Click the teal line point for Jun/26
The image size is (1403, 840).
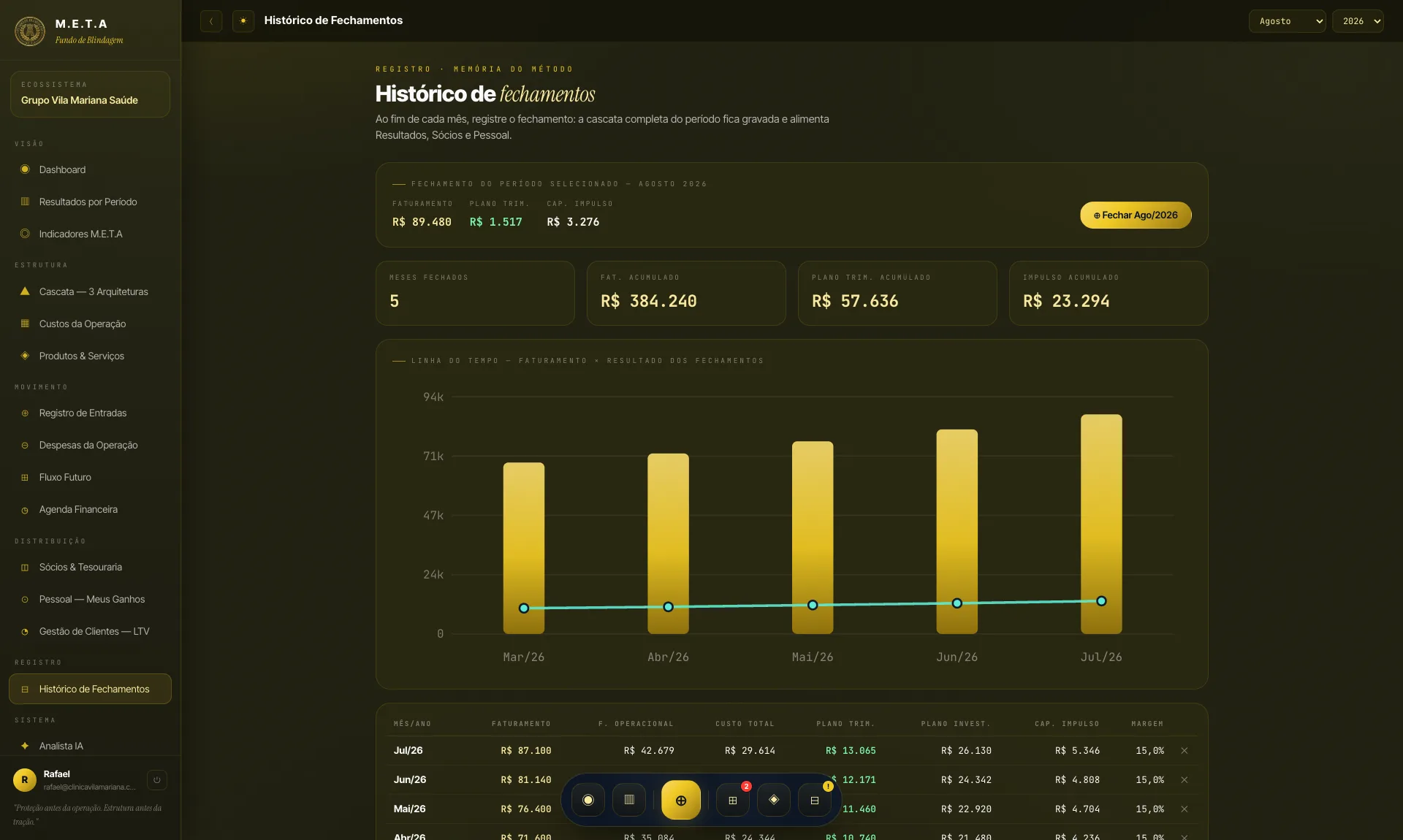(957, 603)
